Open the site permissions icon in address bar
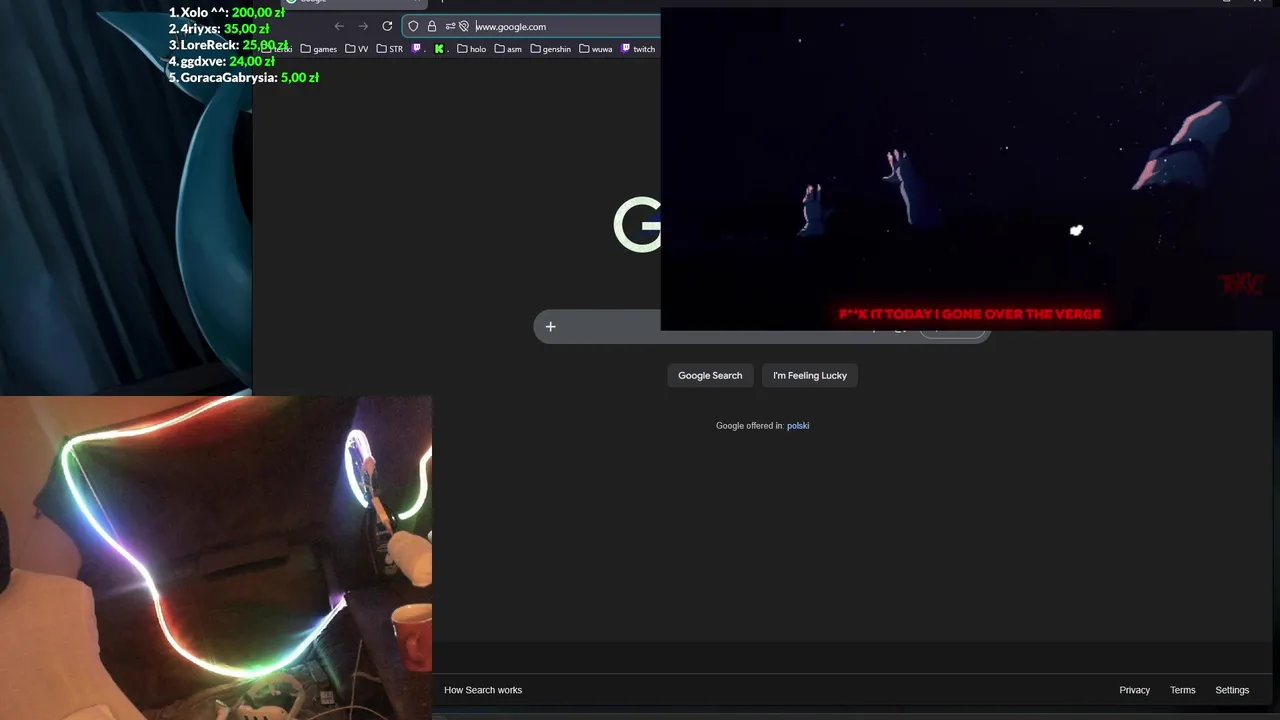 450,26
